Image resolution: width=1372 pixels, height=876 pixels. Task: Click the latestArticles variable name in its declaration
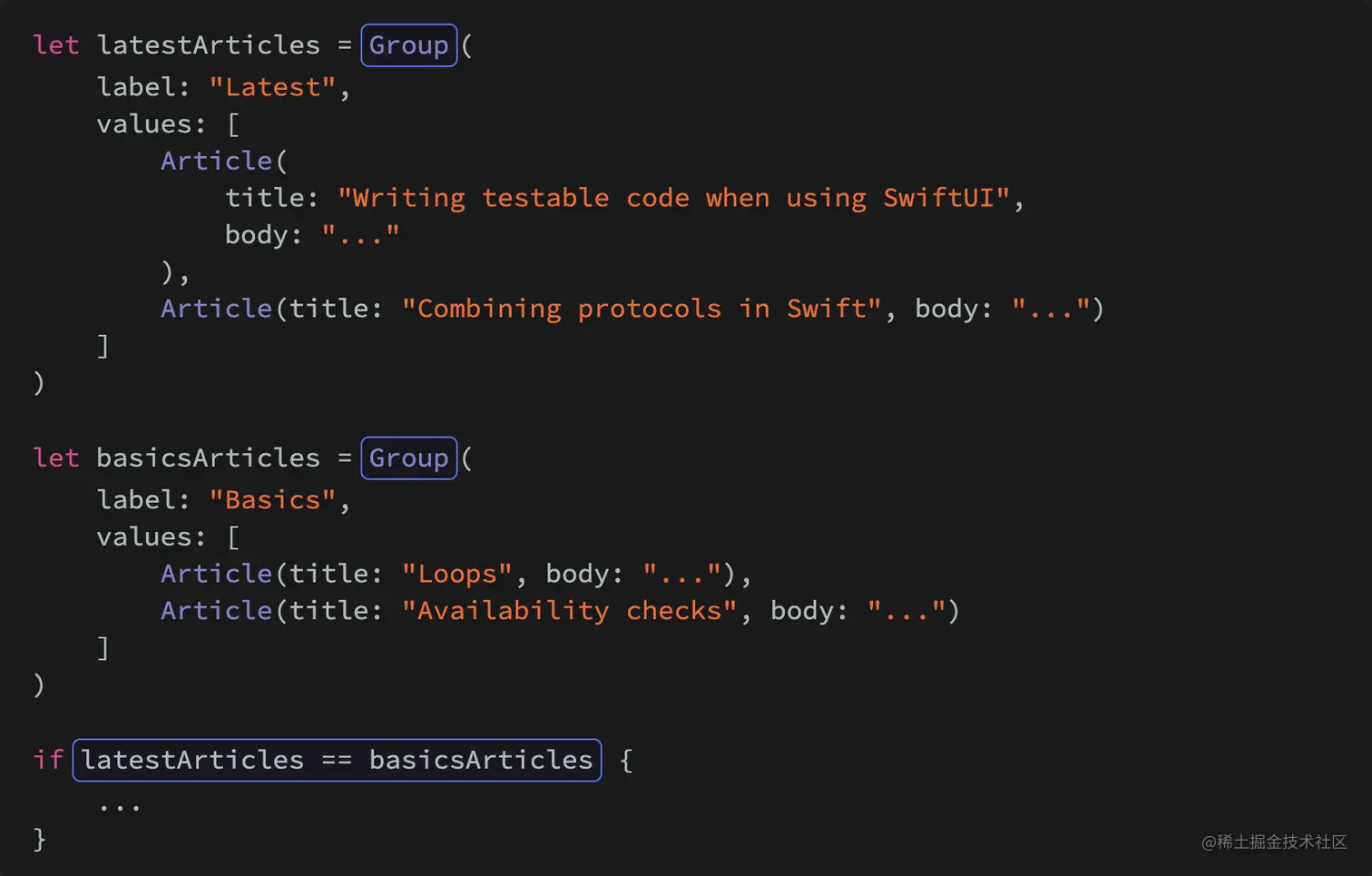click(x=209, y=45)
